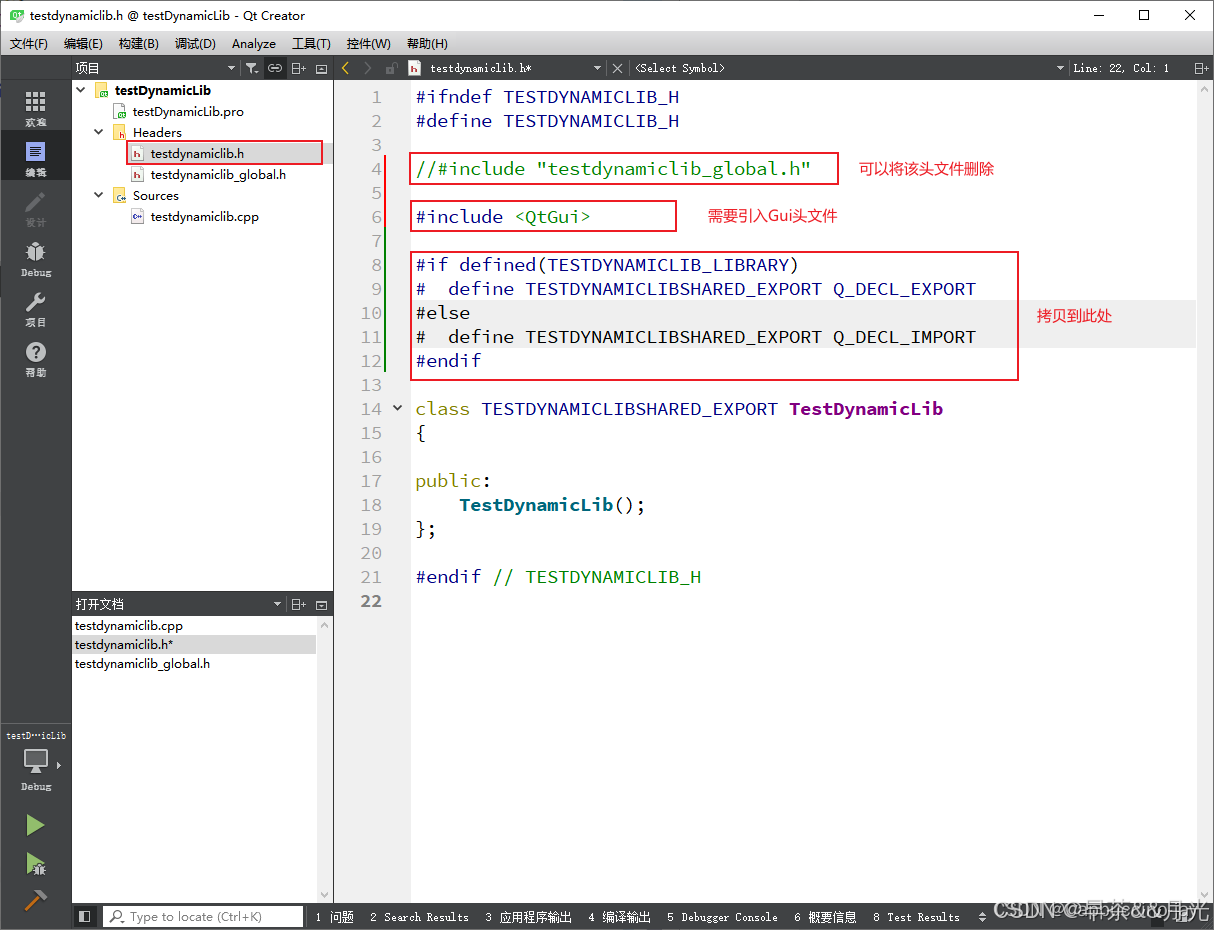Show the 6 概要信息 pane

(x=825, y=916)
